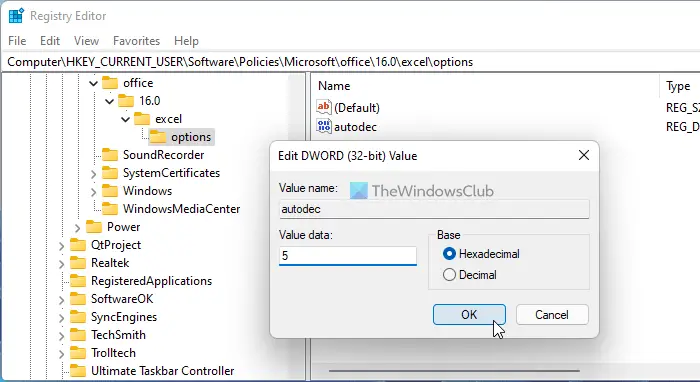Expand the TechSmith key
This screenshot has height=382, width=700.
tap(61, 336)
